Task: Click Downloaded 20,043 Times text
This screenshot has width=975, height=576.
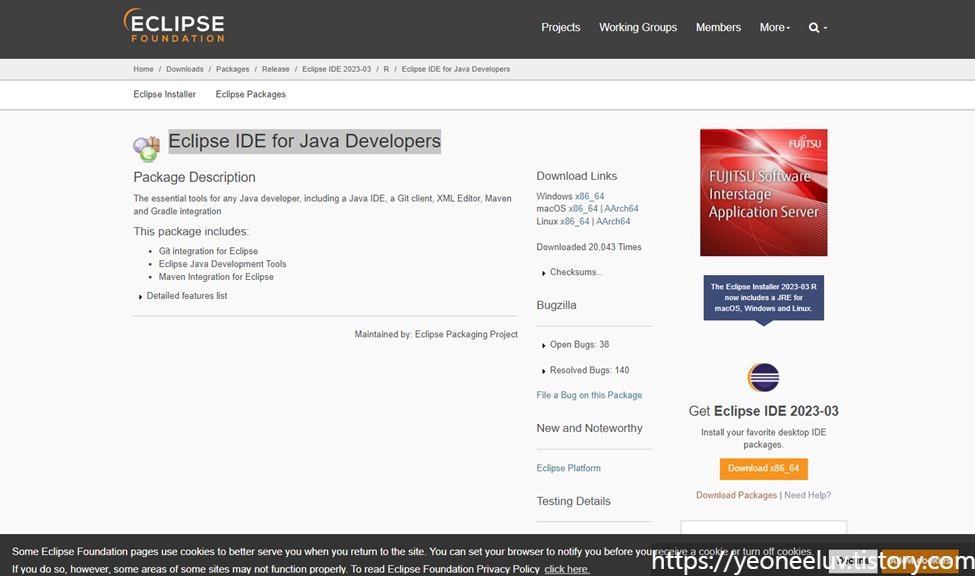Action: tap(589, 247)
